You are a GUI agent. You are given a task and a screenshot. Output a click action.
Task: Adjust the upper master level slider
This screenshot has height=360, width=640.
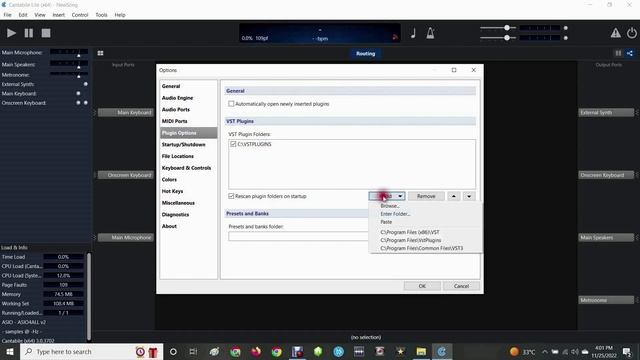tap(507, 28)
